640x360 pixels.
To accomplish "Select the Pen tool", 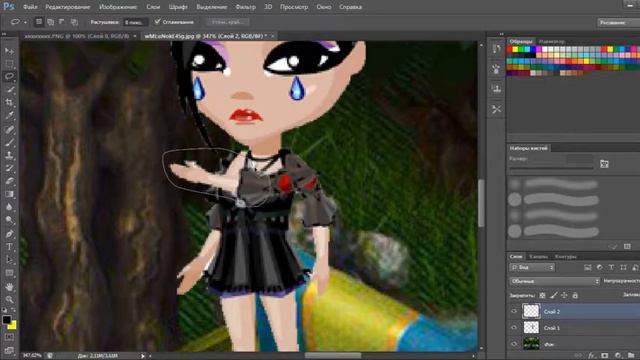I will [9, 234].
